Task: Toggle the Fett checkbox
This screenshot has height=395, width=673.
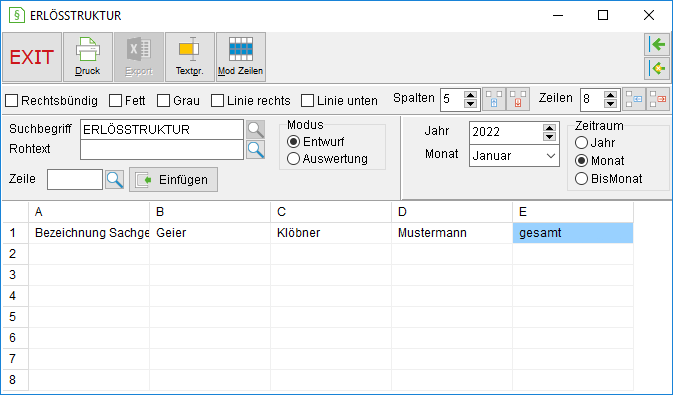Action: pos(115,101)
